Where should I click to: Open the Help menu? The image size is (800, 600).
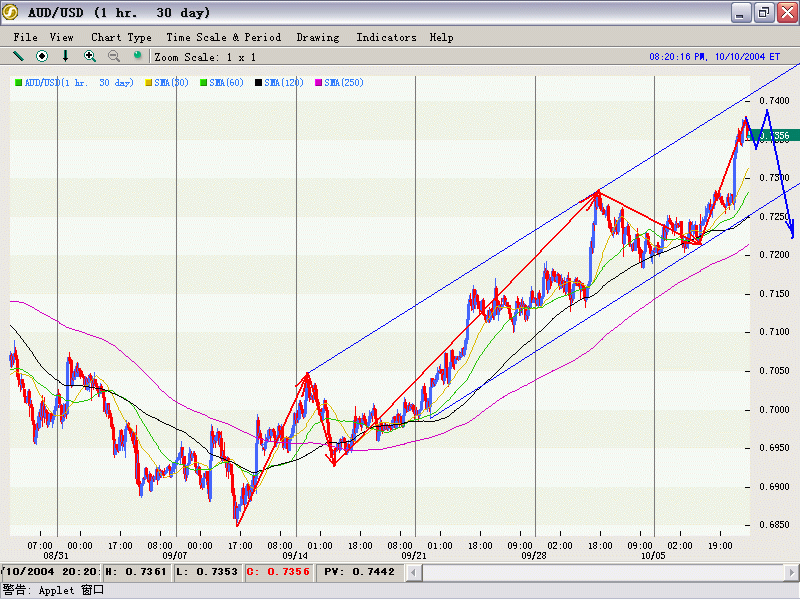point(441,38)
